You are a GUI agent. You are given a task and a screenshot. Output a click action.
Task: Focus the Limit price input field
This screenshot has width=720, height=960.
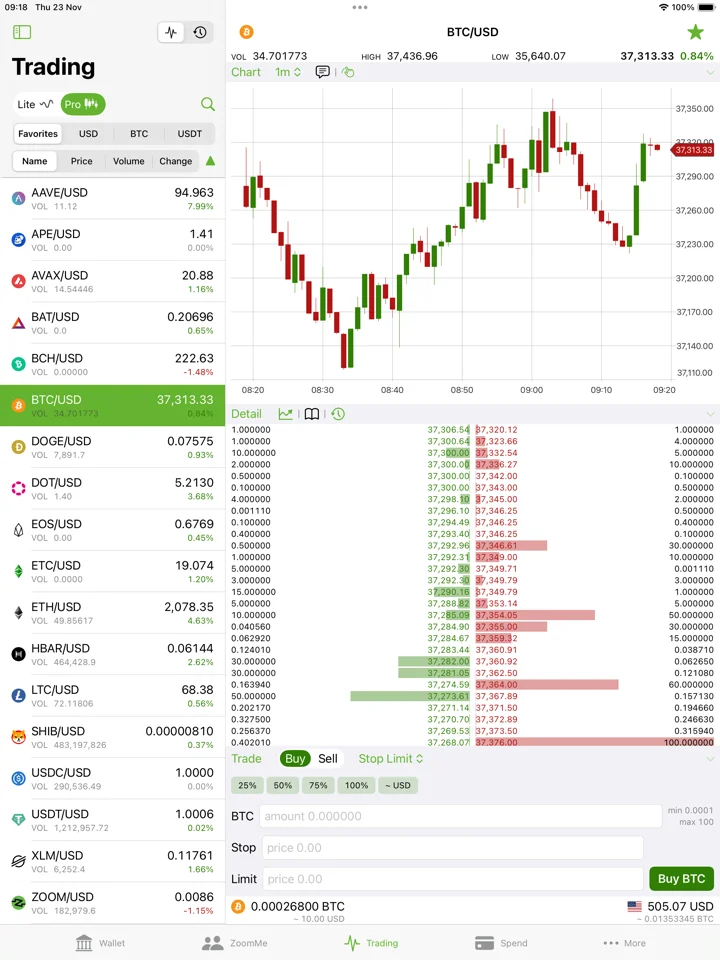[x=453, y=879]
